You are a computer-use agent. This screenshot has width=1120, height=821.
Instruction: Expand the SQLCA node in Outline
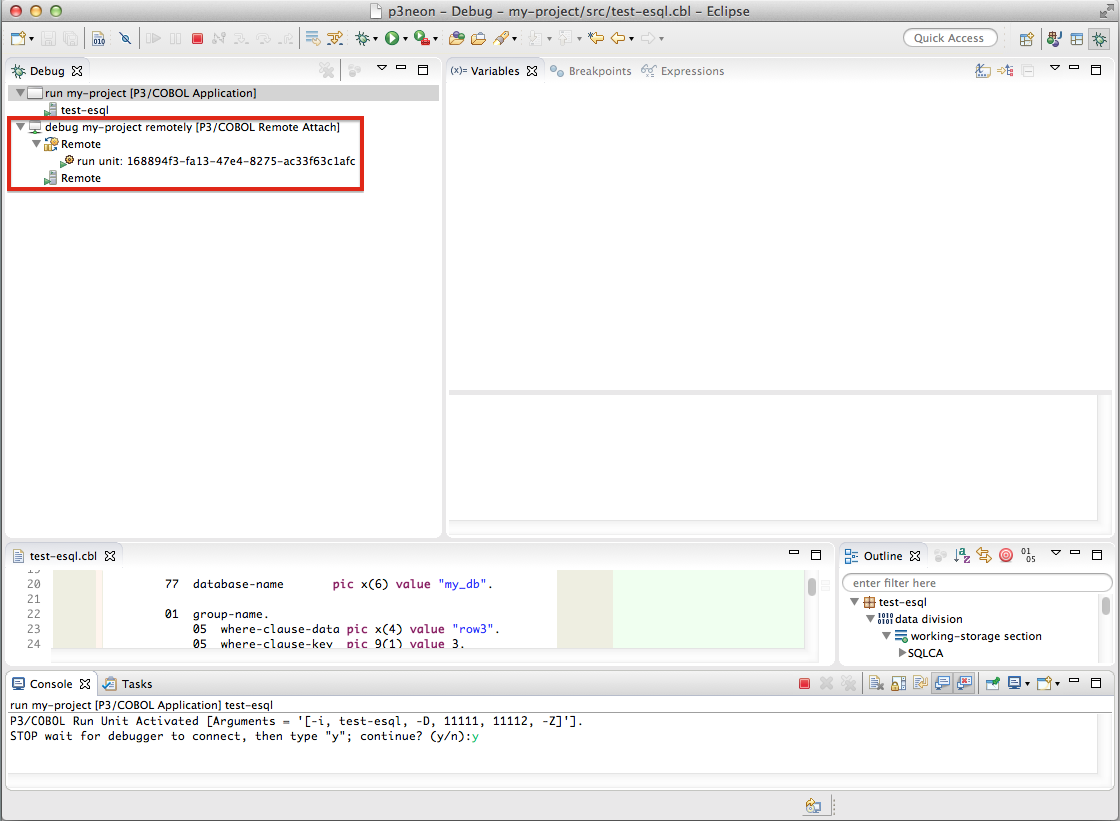coord(902,653)
